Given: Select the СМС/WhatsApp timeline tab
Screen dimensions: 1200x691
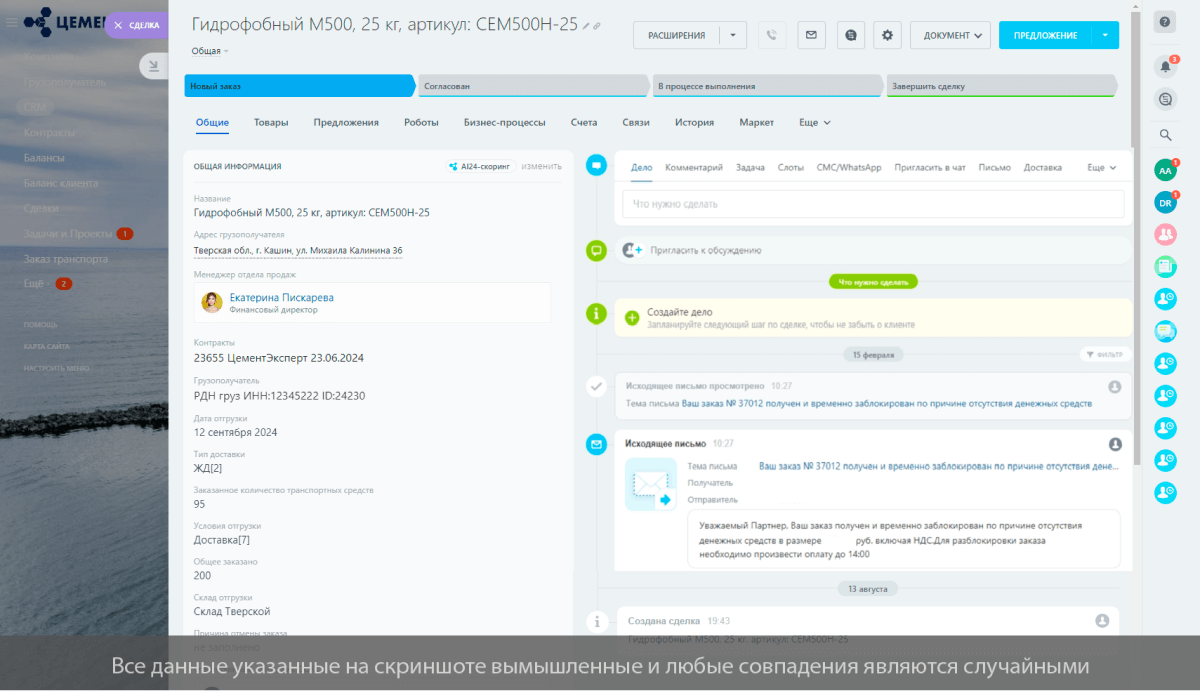Looking at the screenshot, I should [849, 167].
